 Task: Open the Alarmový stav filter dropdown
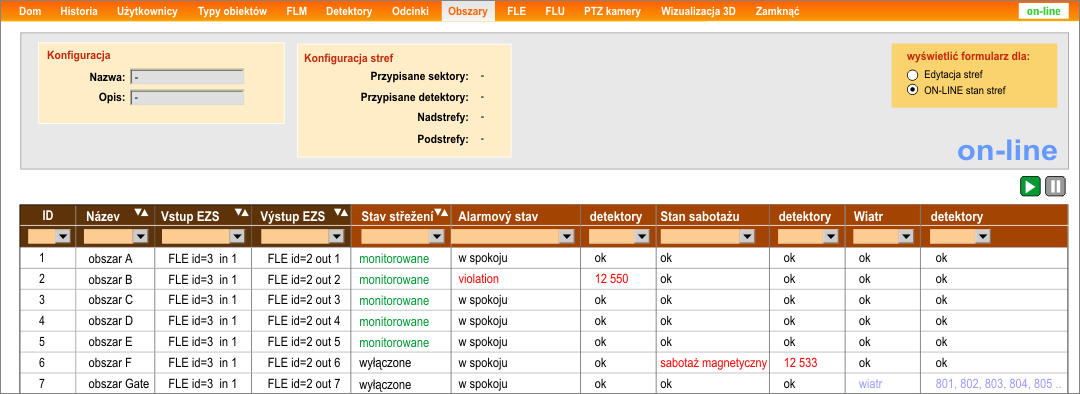(x=566, y=236)
